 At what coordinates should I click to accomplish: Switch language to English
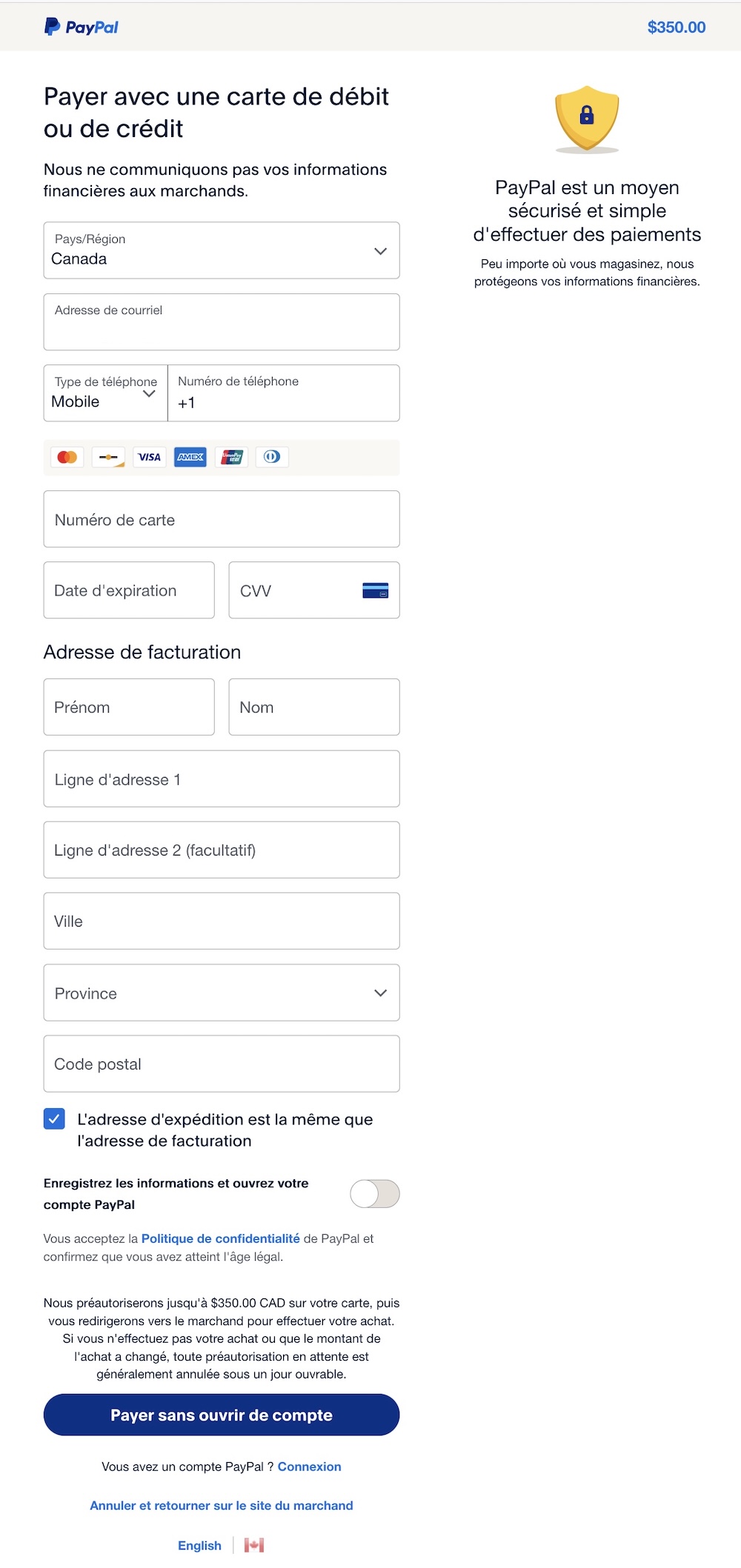[x=199, y=1545]
